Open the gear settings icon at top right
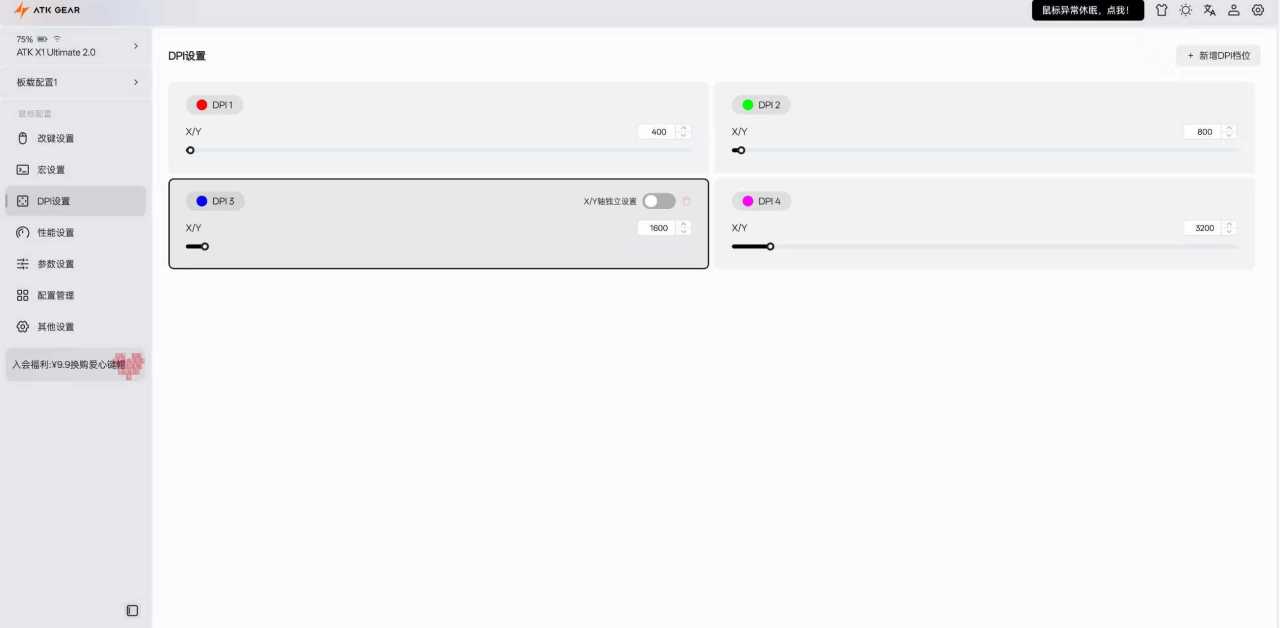The image size is (1280, 628). (x=1258, y=10)
